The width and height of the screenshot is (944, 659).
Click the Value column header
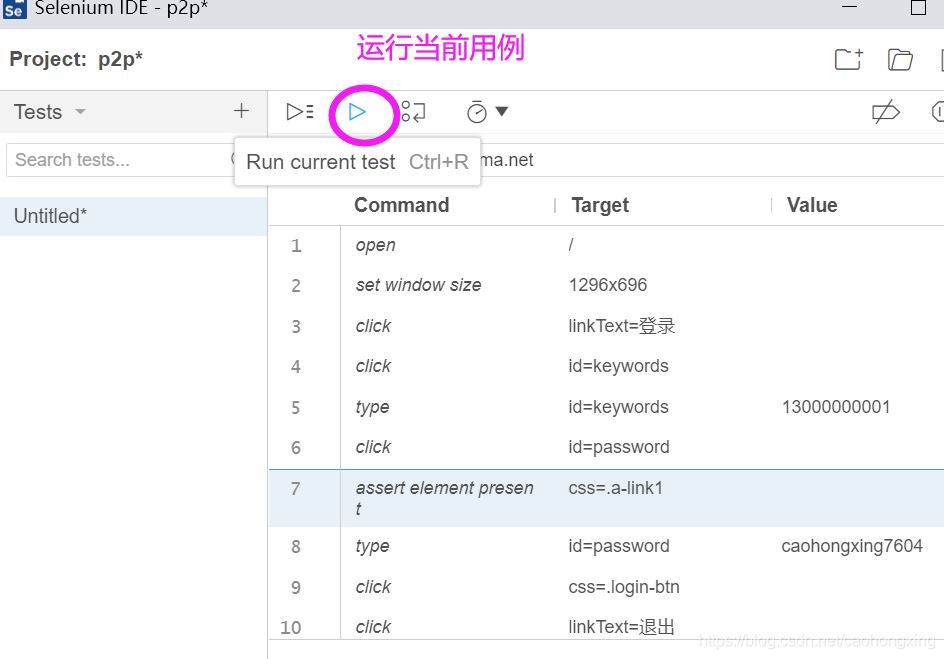(x=812, y=205)
